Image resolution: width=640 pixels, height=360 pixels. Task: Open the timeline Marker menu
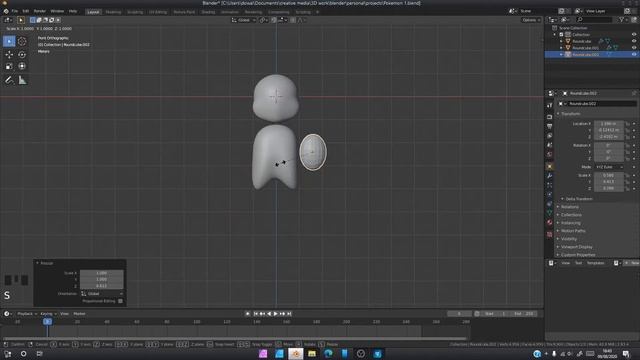[79, 313]
